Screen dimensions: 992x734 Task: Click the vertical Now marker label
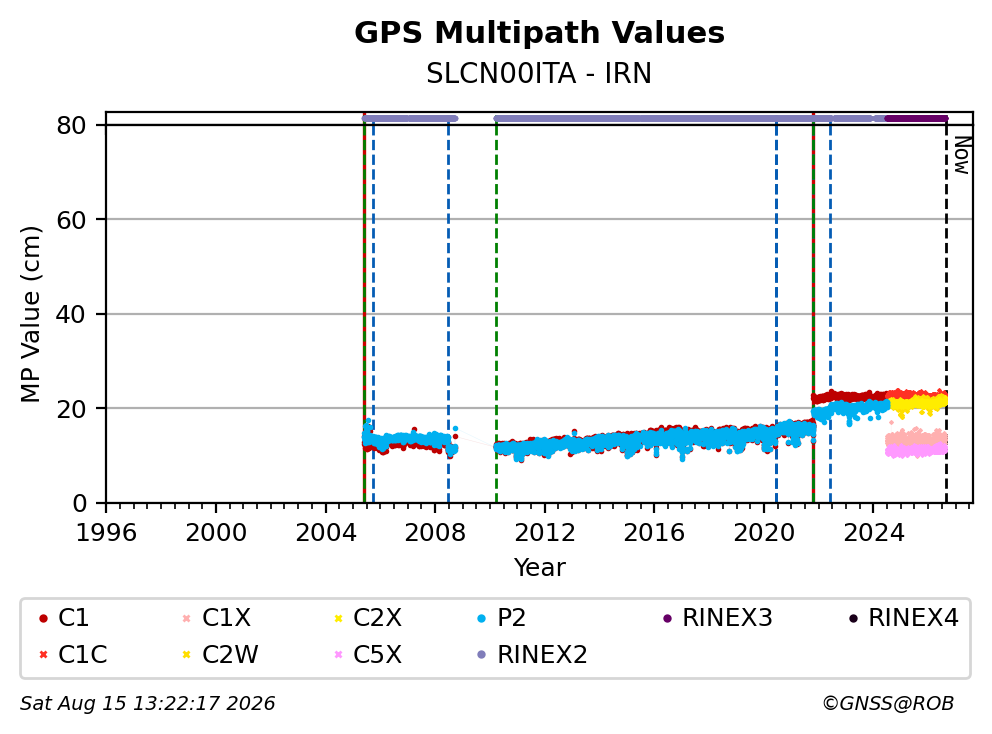962,155
